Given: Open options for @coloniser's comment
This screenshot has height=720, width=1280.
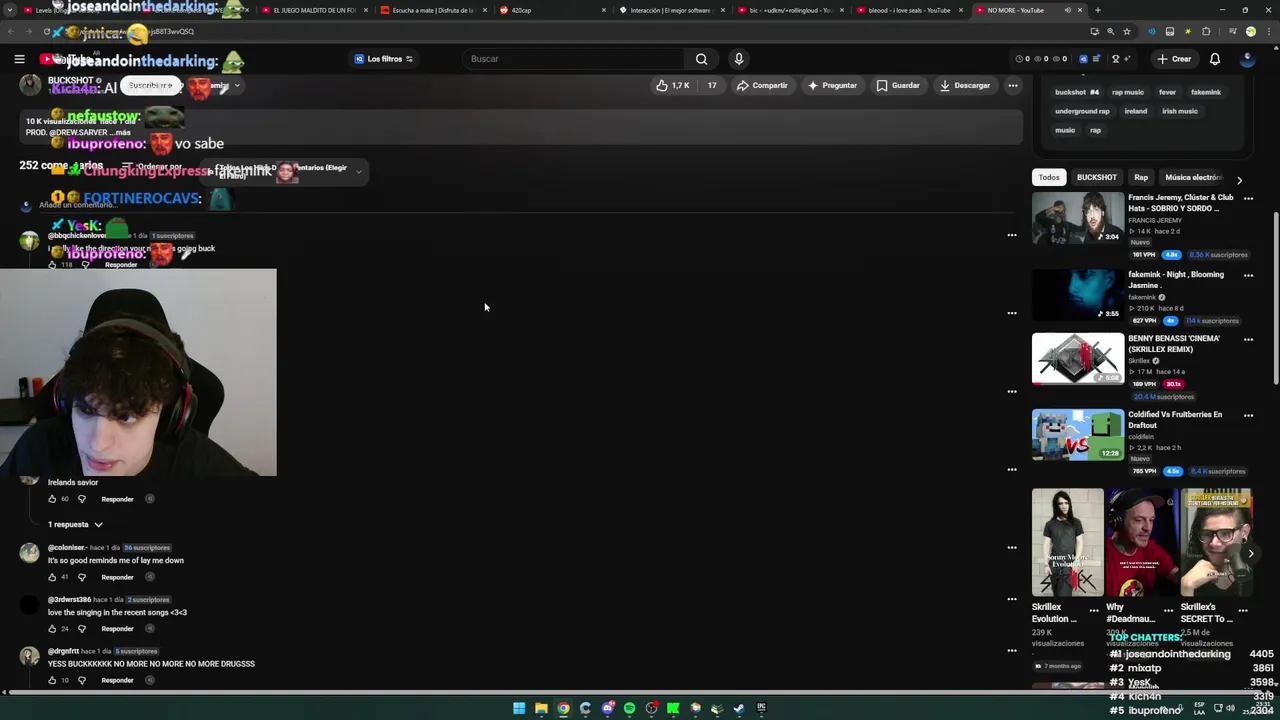Looking at the screenshot, I should (x=1012, y=548).
